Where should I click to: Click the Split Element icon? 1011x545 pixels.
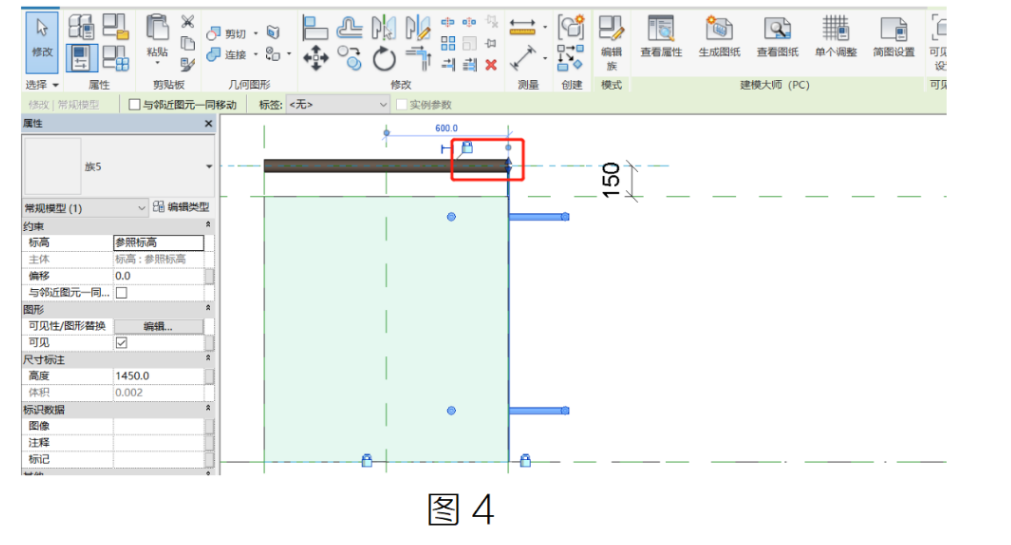pos(447,22)
